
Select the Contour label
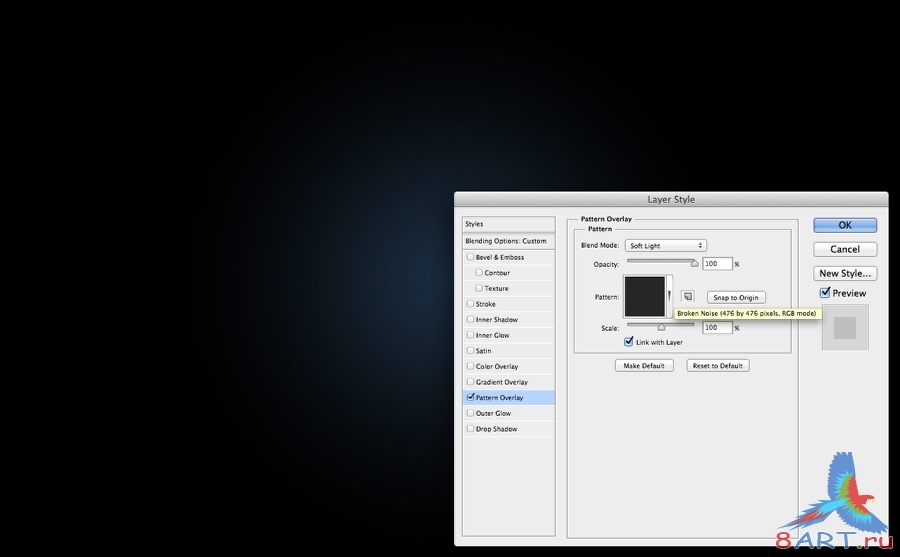click(497, 273)
